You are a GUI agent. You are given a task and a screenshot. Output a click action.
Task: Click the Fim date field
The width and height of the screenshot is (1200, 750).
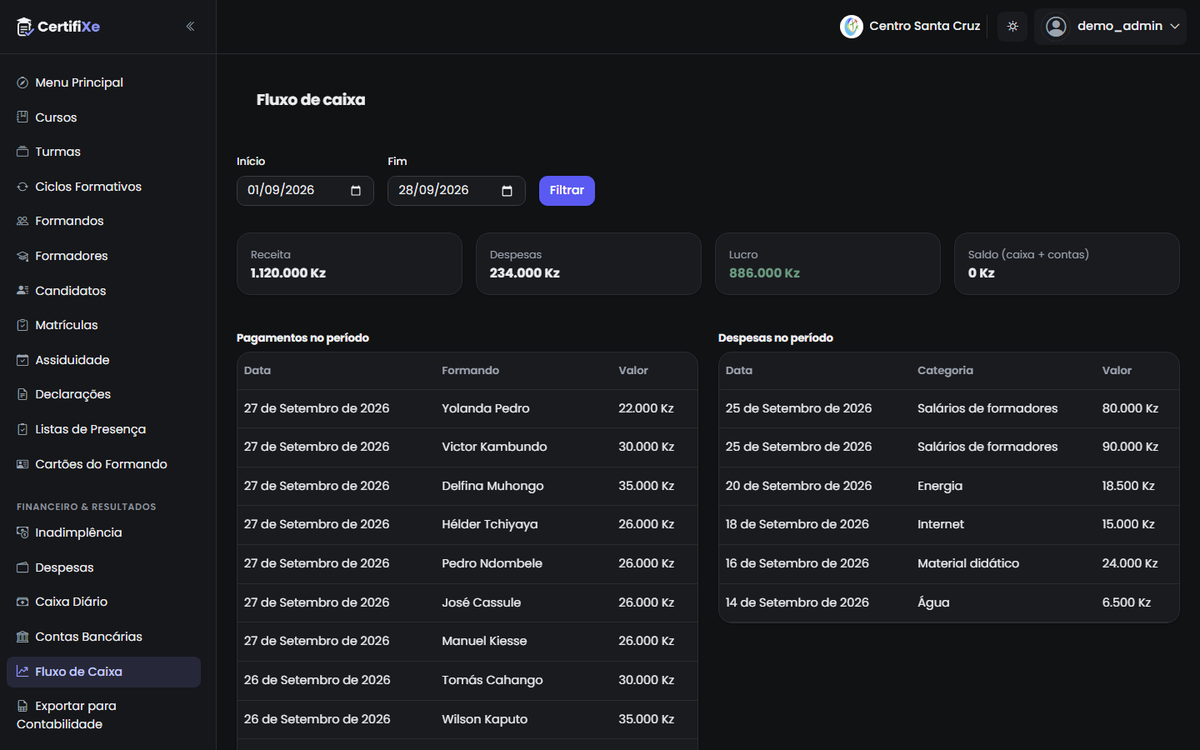456,191
